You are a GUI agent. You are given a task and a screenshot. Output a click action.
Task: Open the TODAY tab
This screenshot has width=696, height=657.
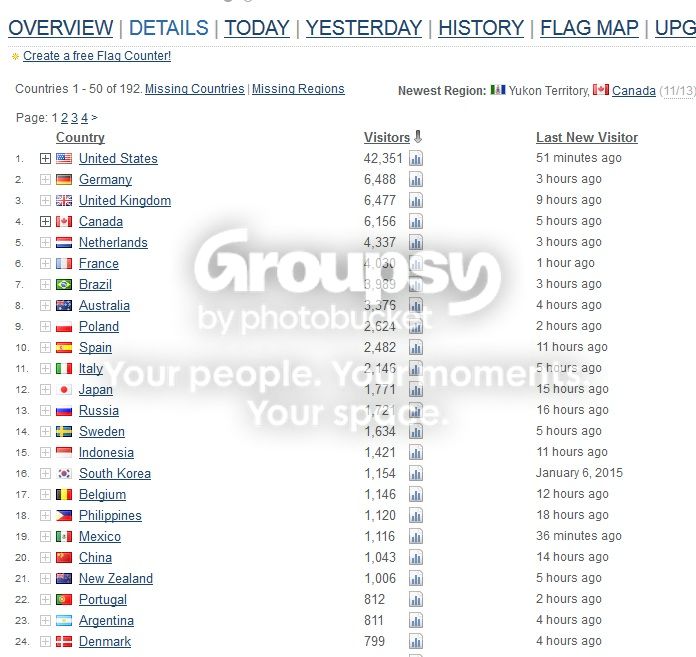click(x=257, y=28)
